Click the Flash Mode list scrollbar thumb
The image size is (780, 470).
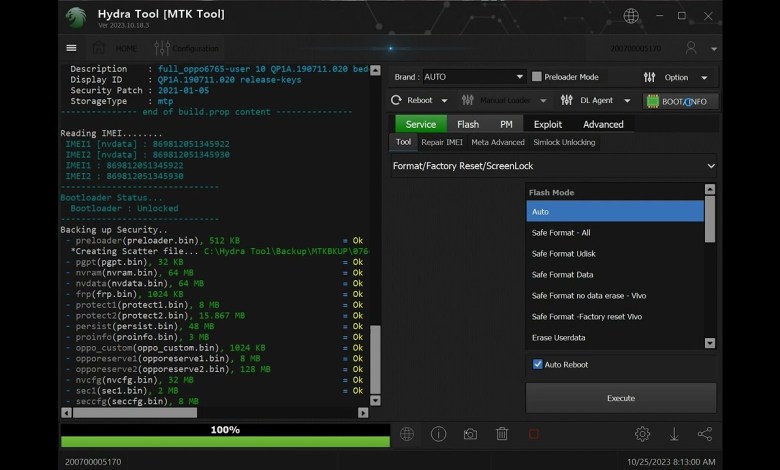[x=710, y=219]
